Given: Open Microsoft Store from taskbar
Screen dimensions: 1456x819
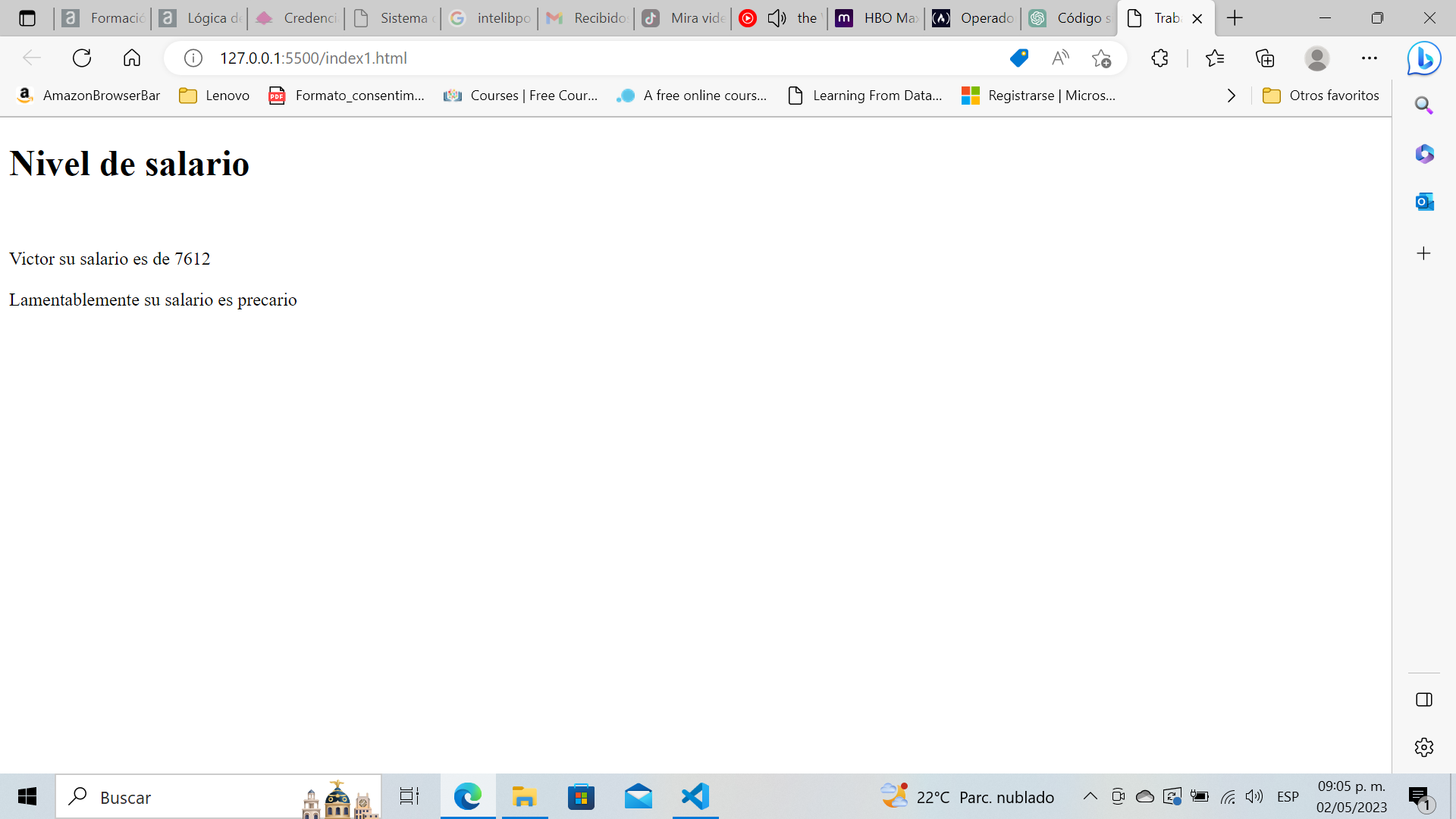Looking at the screenshot, I should [581, 797].
